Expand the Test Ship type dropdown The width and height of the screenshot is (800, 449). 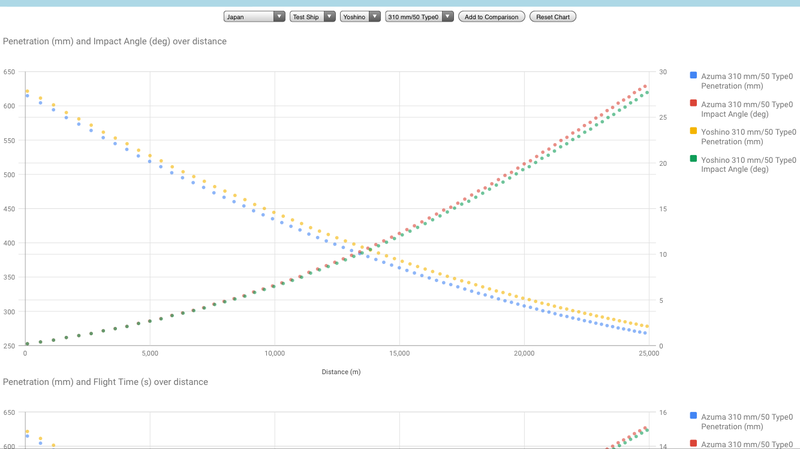312,17
